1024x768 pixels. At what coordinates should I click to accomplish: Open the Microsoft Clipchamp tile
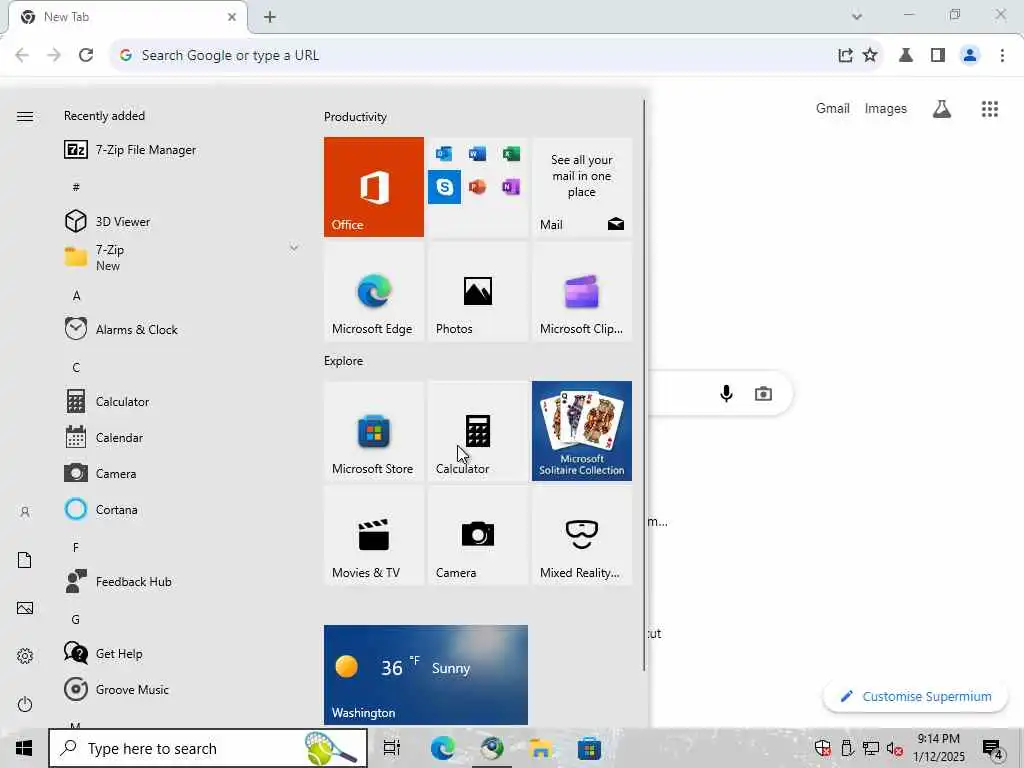[x=582, y=291]
